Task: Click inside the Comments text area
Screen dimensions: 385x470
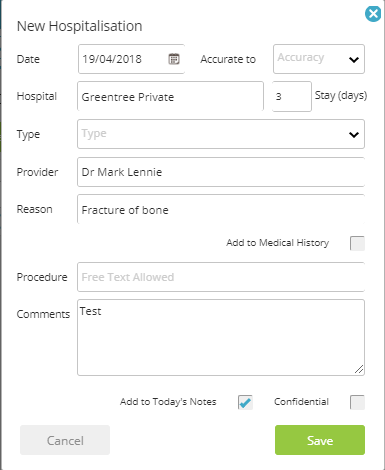Action: [221, 337]
